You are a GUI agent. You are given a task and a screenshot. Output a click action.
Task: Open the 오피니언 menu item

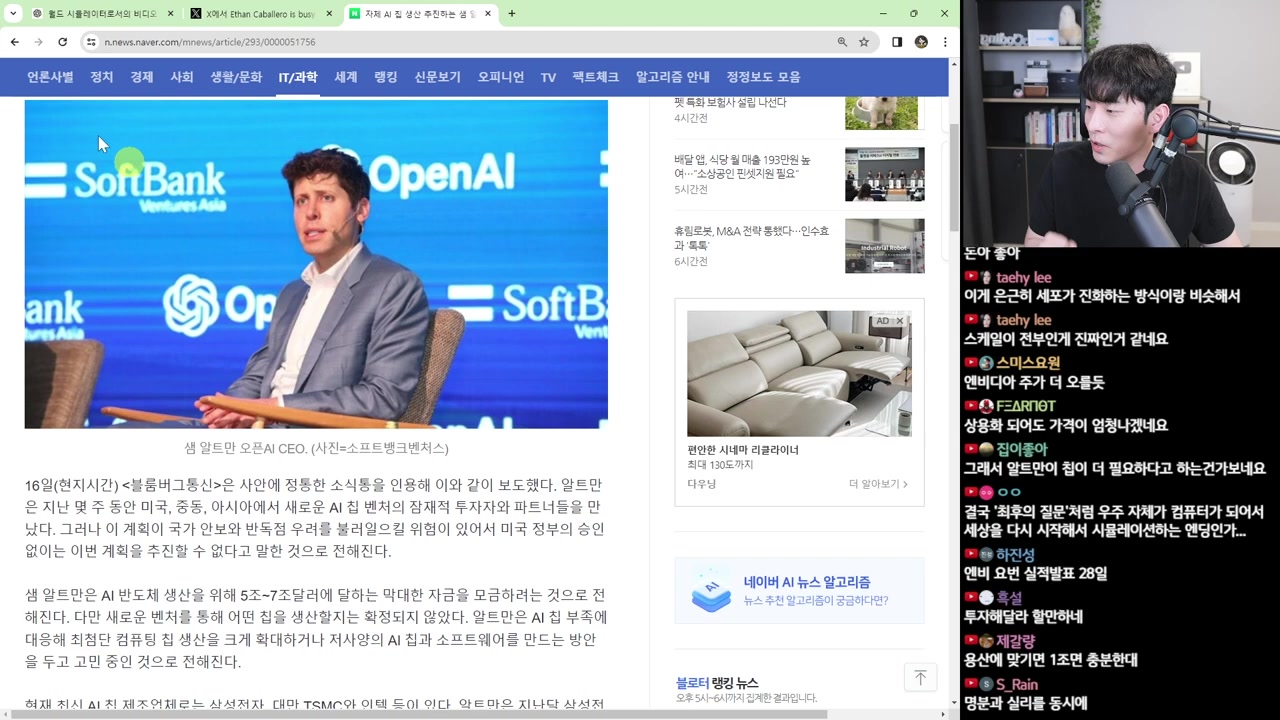coord(501,77)
